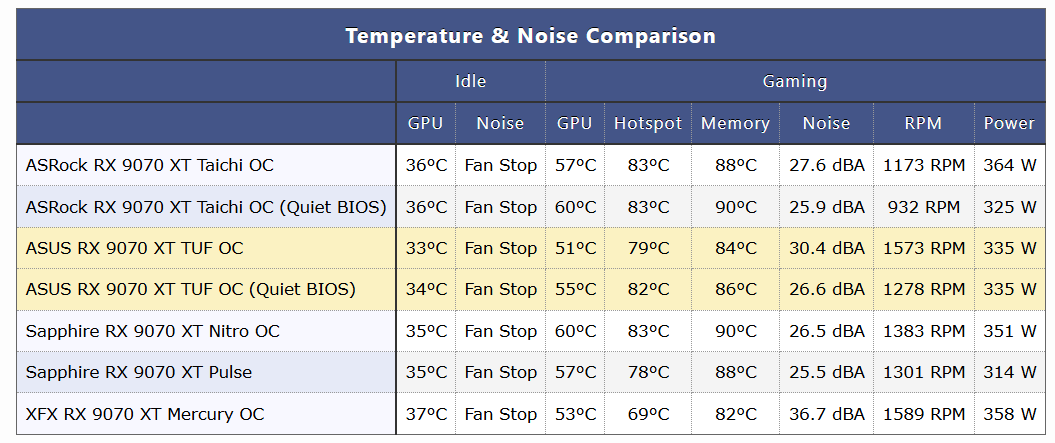Select ASRock Taichi OC (Quiet BIOS) row label
1055x443 pixels.
coord(206,207)
